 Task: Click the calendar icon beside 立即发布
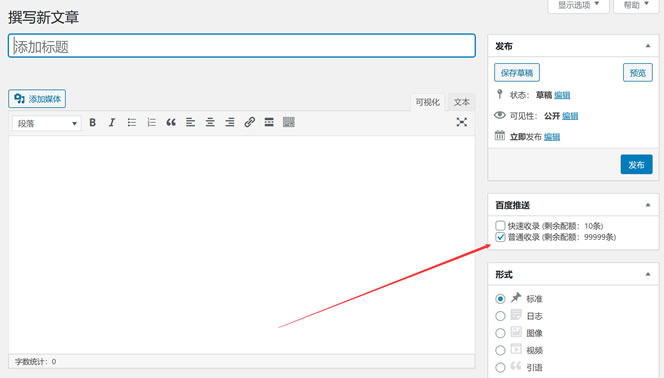500,135
